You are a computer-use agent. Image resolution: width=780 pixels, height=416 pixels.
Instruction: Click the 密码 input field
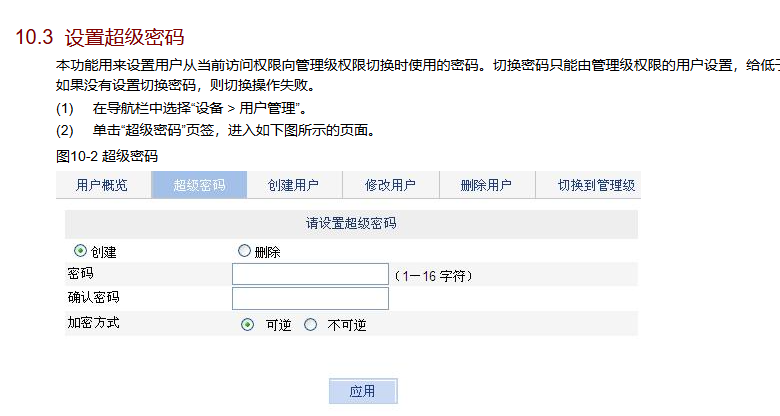pyautogui.click(x=310, y=274)
